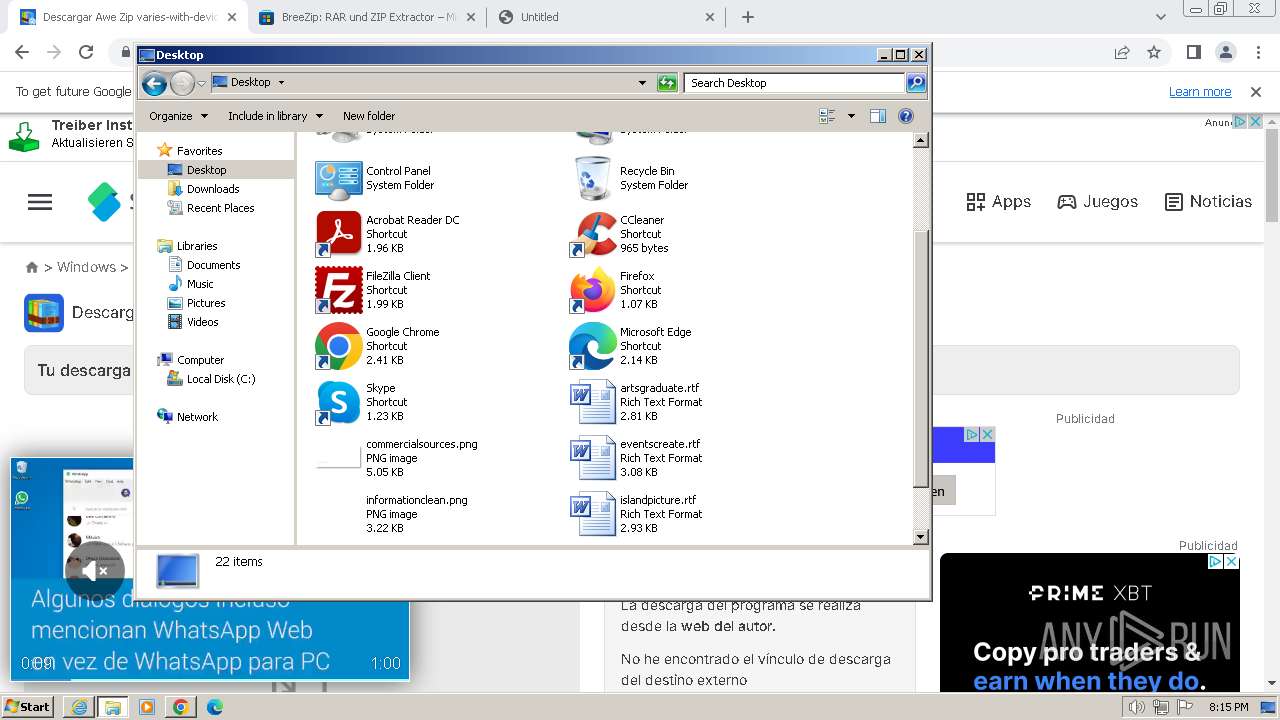Select the FileZilla Client shortcut icon
Image resolution: width=1280 pixels, height=720 pixels.
point(338,290)
